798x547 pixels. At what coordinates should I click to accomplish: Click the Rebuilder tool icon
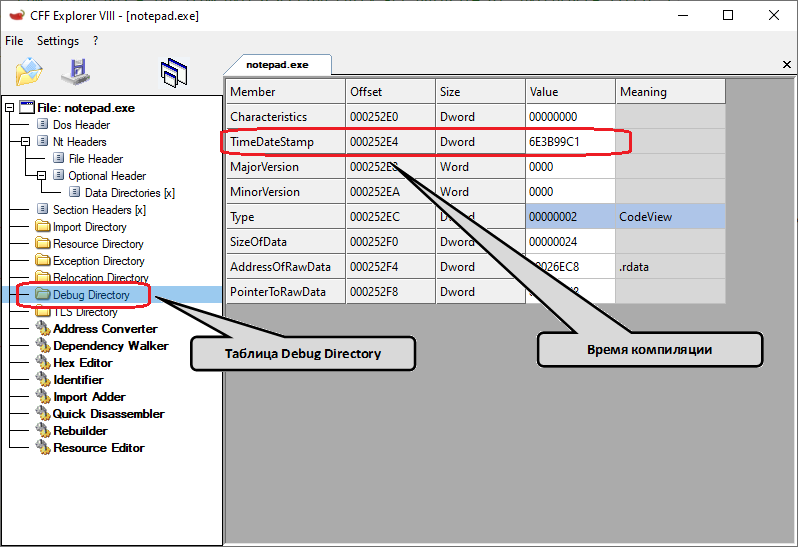tap(43, 430)
